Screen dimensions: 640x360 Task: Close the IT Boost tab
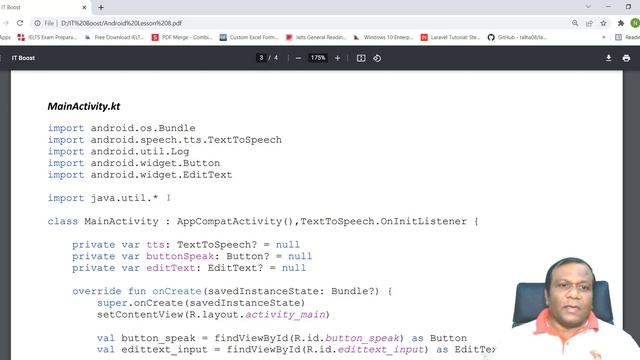tap(84, 7)
